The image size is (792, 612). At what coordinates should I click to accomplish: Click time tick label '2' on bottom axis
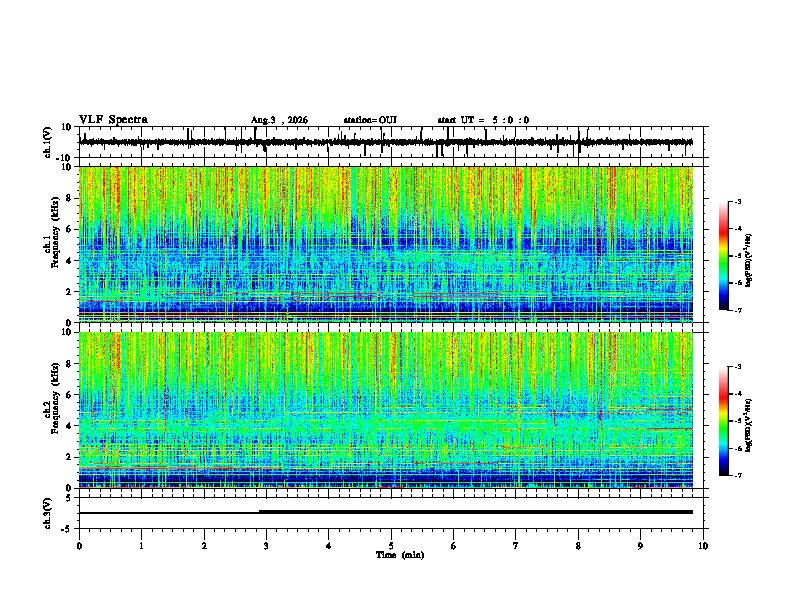pyautogui.click(x=204, y=546)
